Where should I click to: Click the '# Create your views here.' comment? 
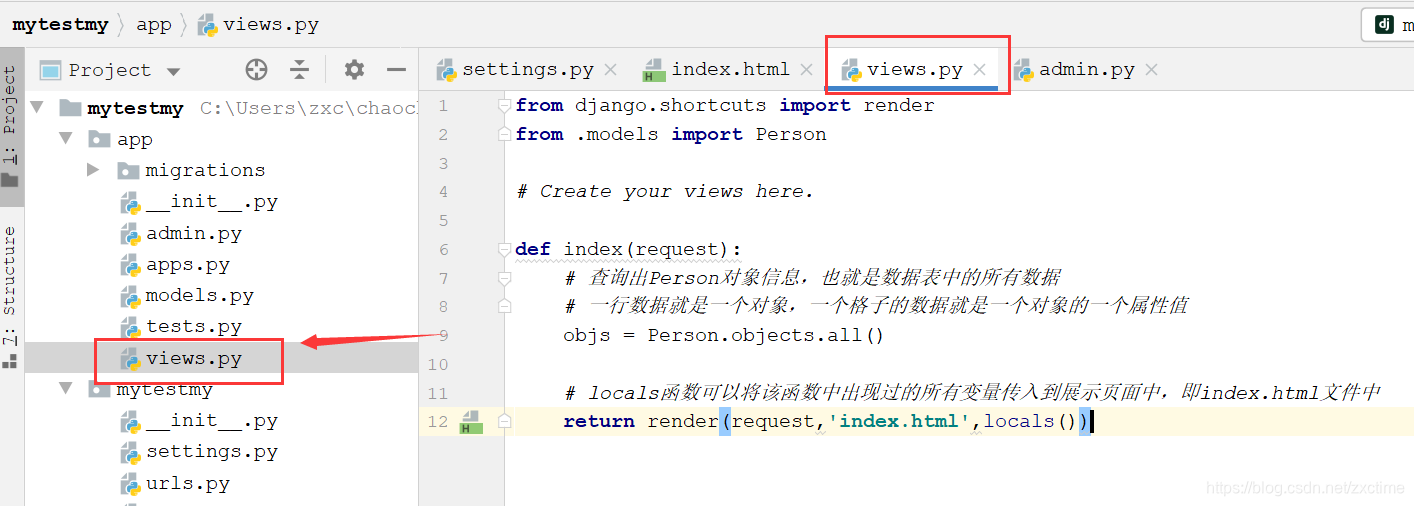tap(665, 191)
